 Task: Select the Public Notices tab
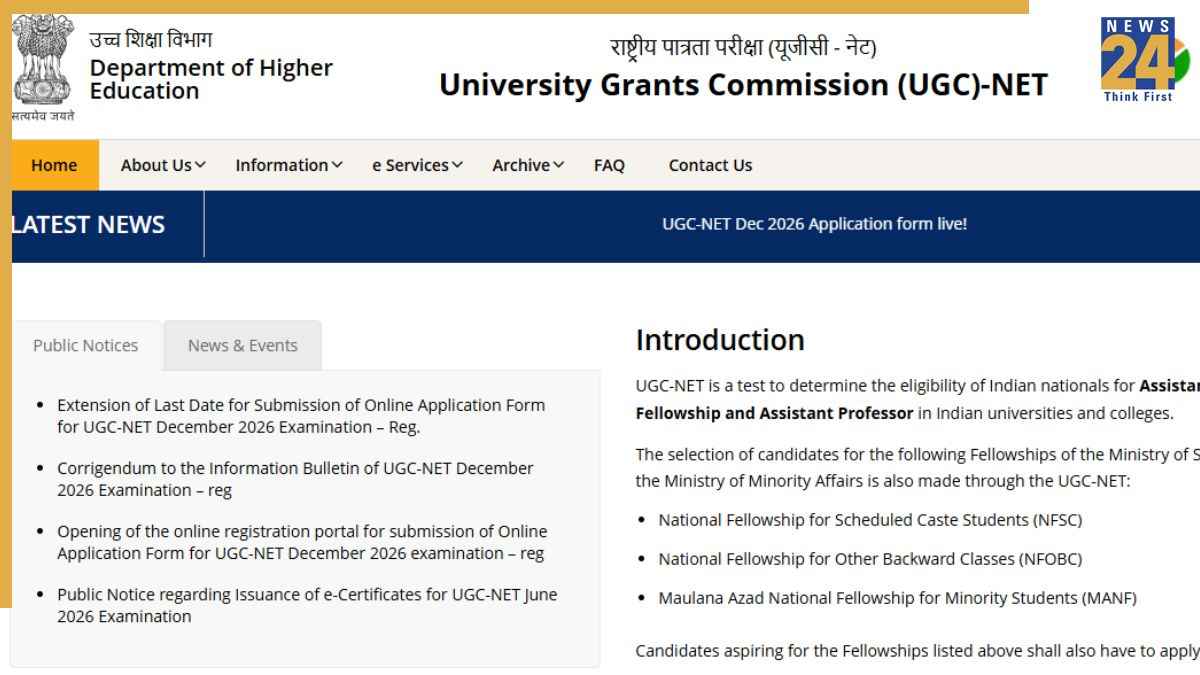pos(86,345)
